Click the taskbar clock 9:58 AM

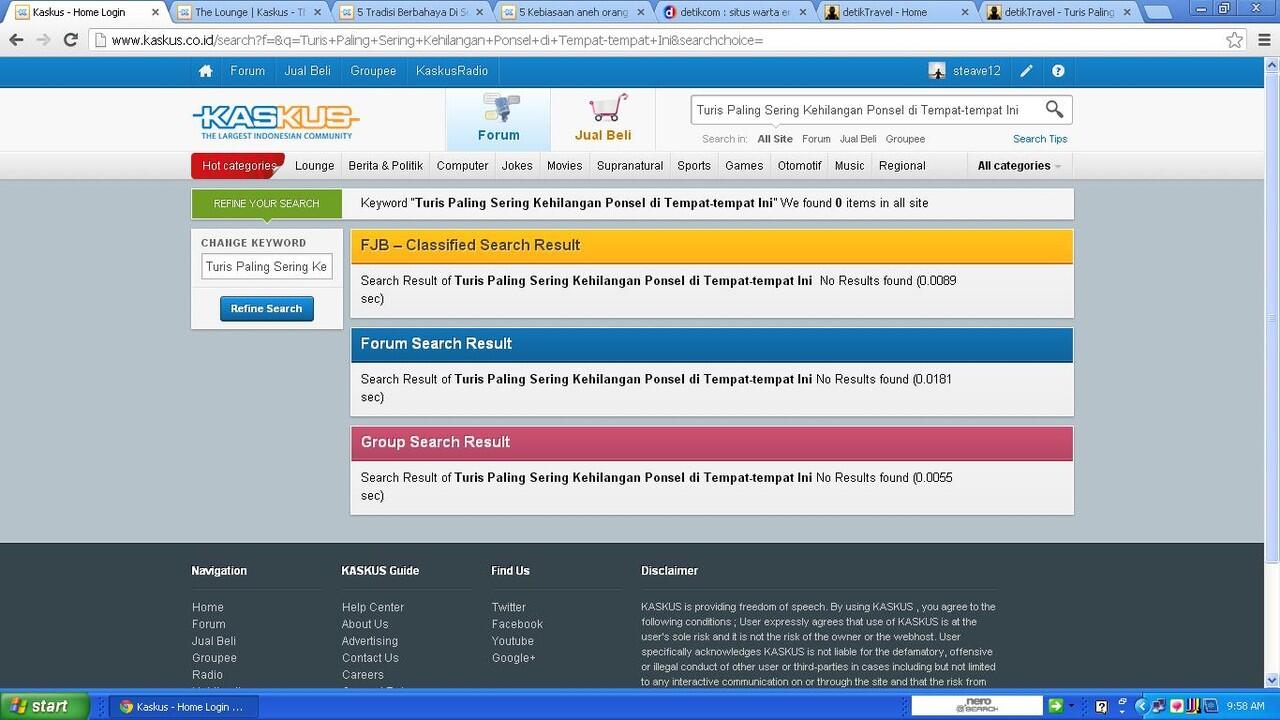[x=1245, y=706]
